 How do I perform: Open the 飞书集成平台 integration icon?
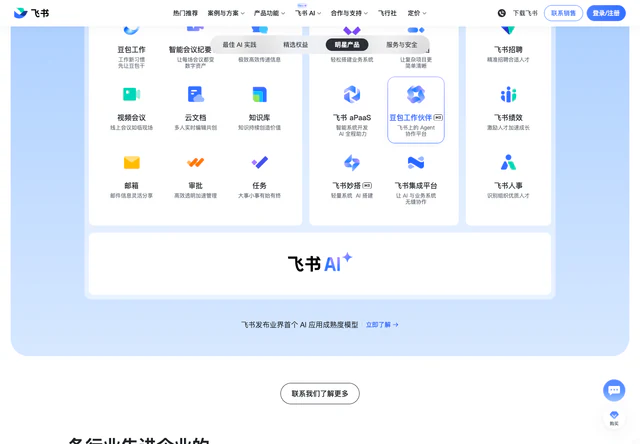416,162
